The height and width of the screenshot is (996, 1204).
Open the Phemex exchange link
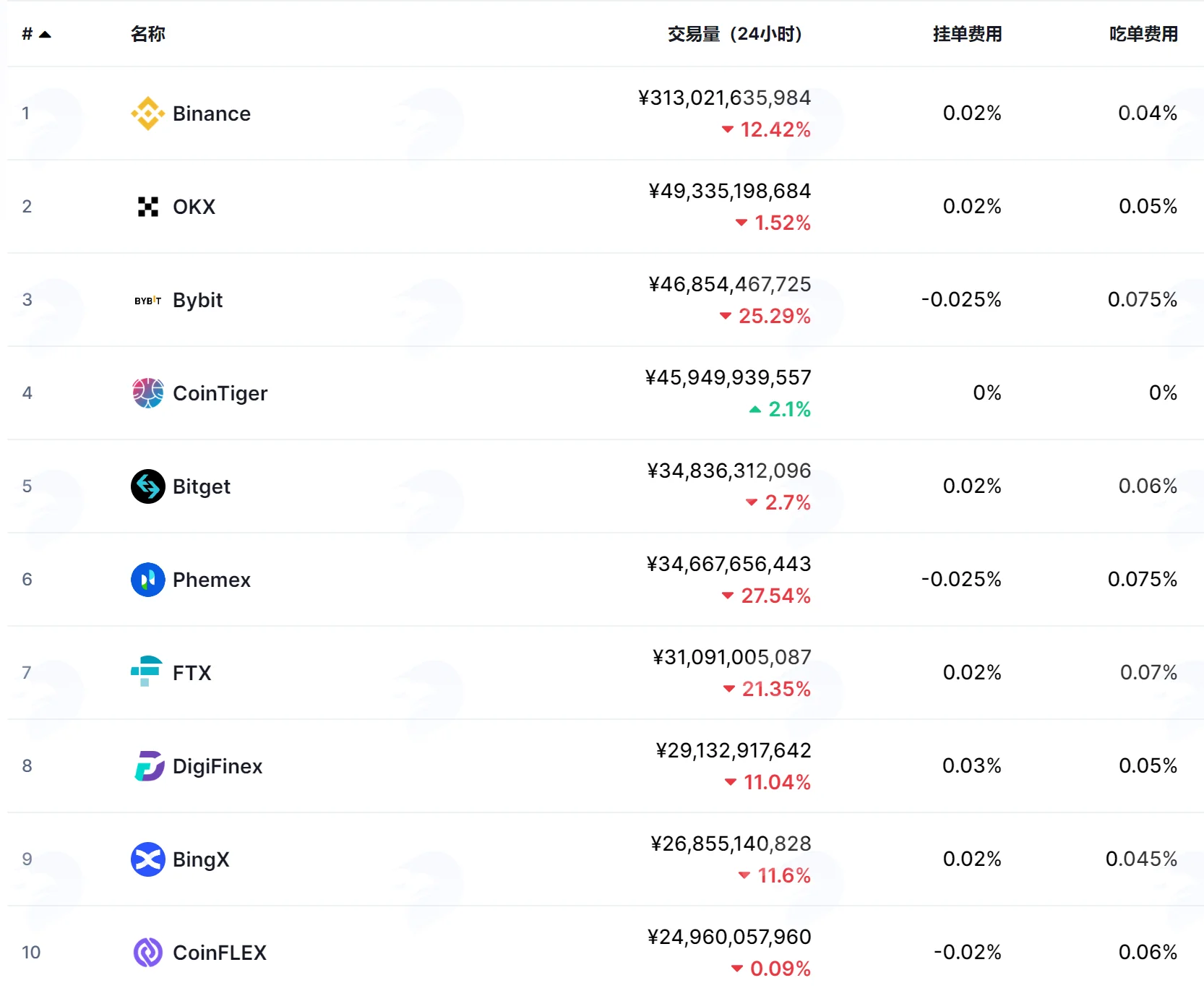click(x=212, y=580)
